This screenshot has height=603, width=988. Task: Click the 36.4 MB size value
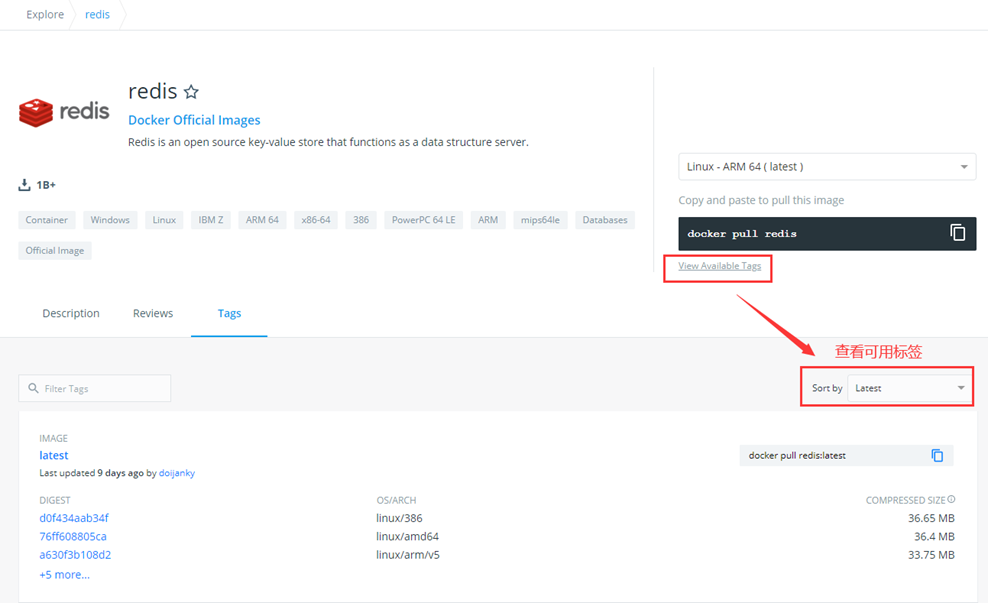pos(934,536)
